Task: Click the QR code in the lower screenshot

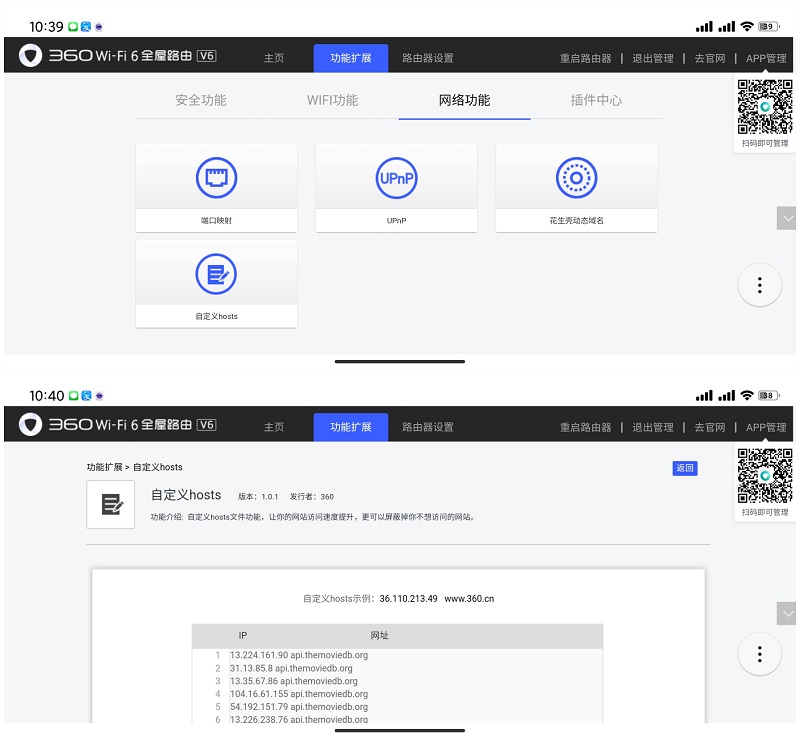Action: (x=765, y=475)
